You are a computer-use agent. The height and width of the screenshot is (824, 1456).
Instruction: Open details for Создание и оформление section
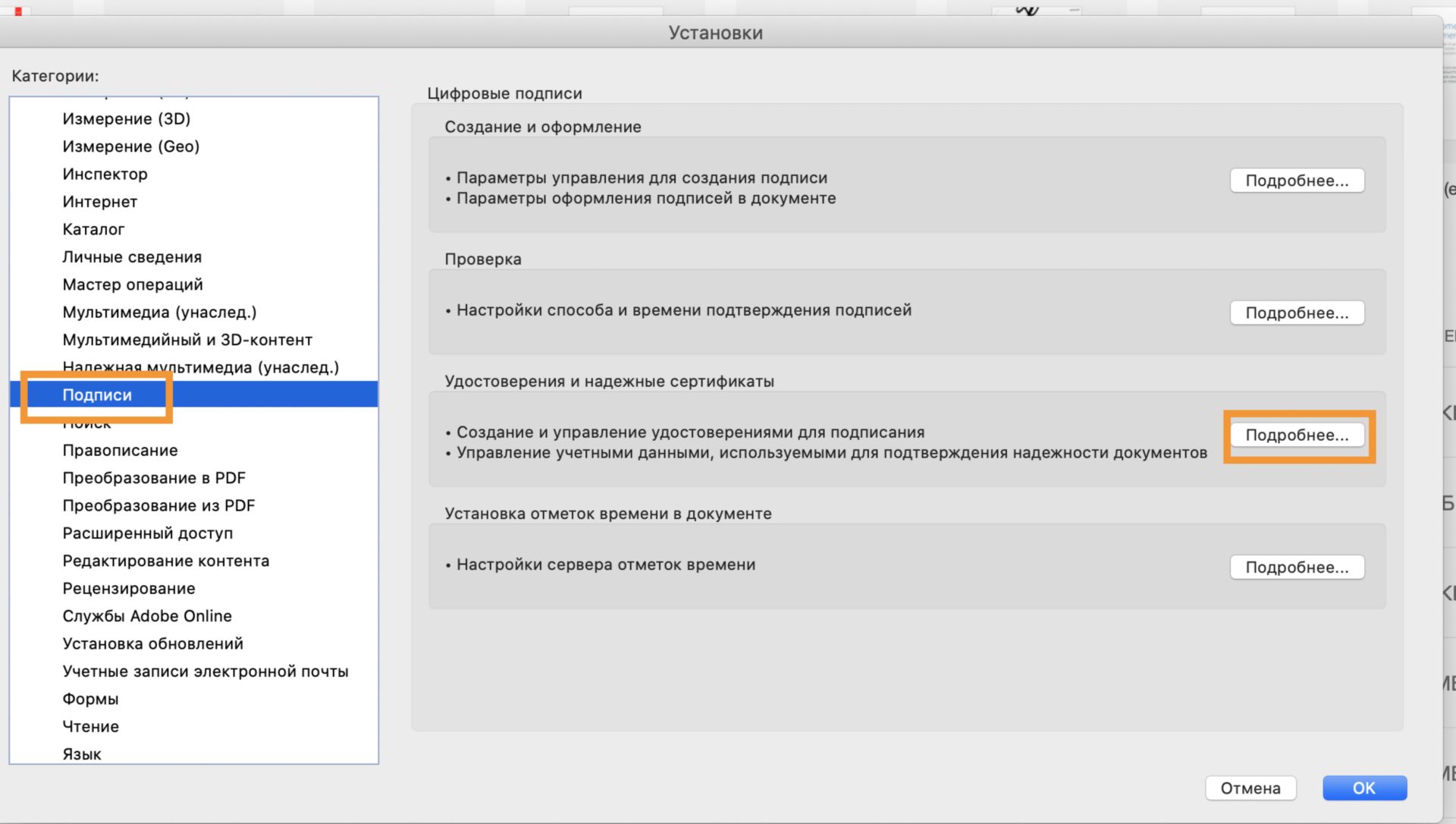(1297, 181)
